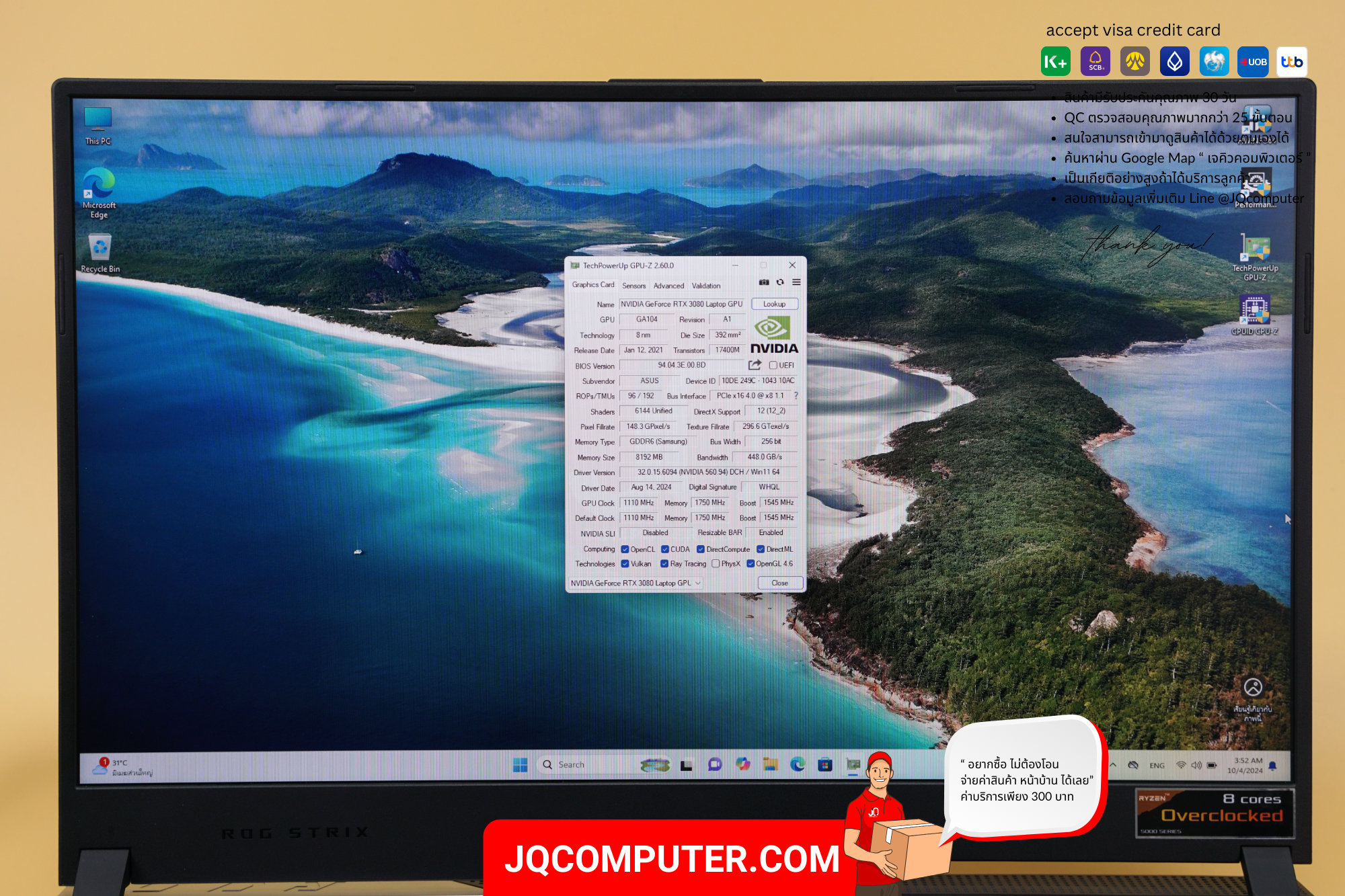Click the GPU-Z screenshot camera icon

[764, 282]
